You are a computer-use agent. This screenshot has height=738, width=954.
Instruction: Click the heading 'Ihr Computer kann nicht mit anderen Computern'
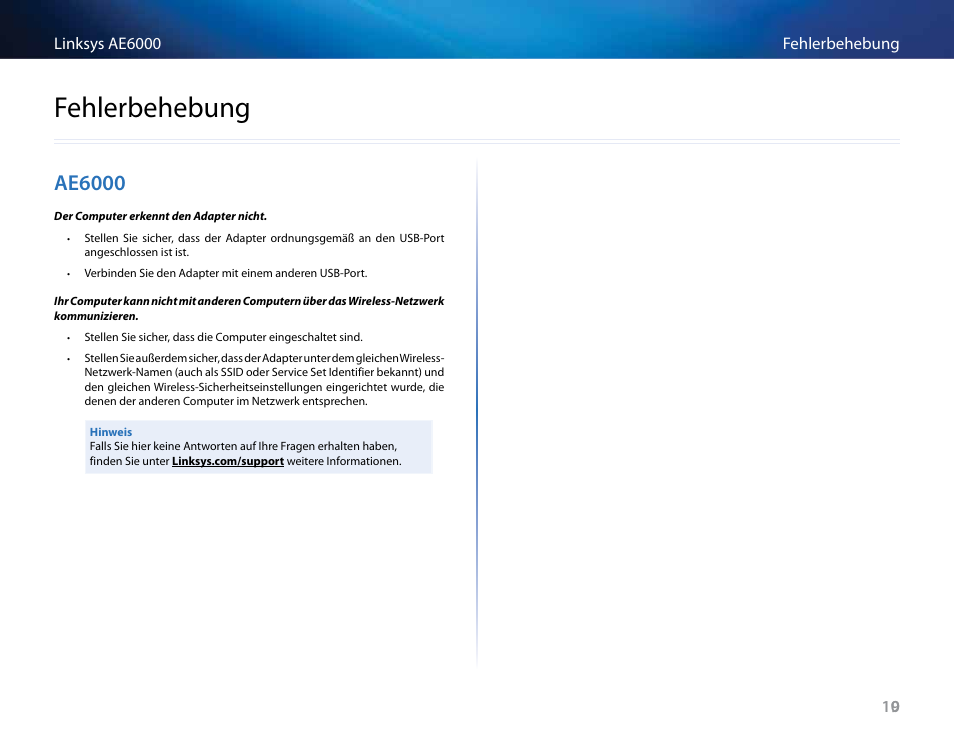249,308
